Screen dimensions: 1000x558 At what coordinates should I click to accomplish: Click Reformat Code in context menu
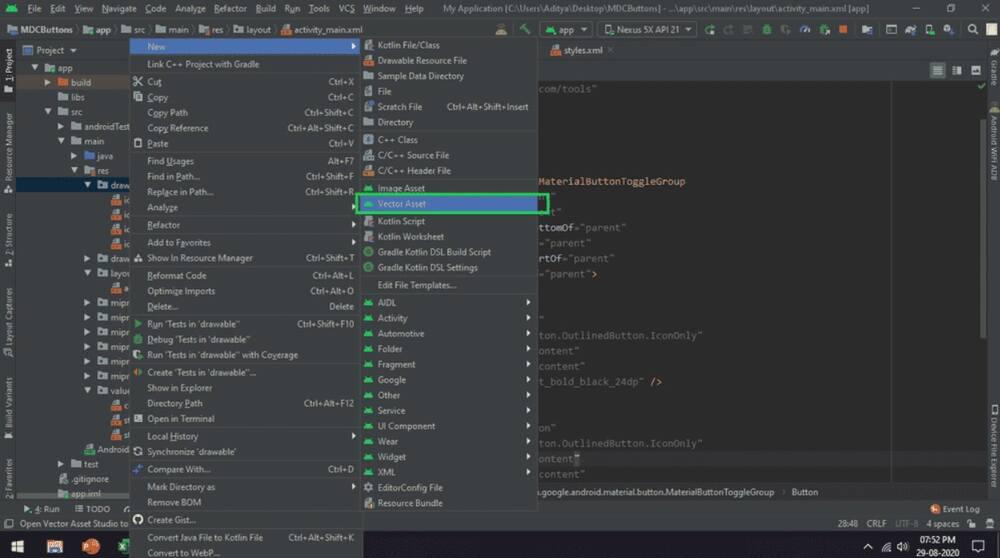(x=245, y=275)
